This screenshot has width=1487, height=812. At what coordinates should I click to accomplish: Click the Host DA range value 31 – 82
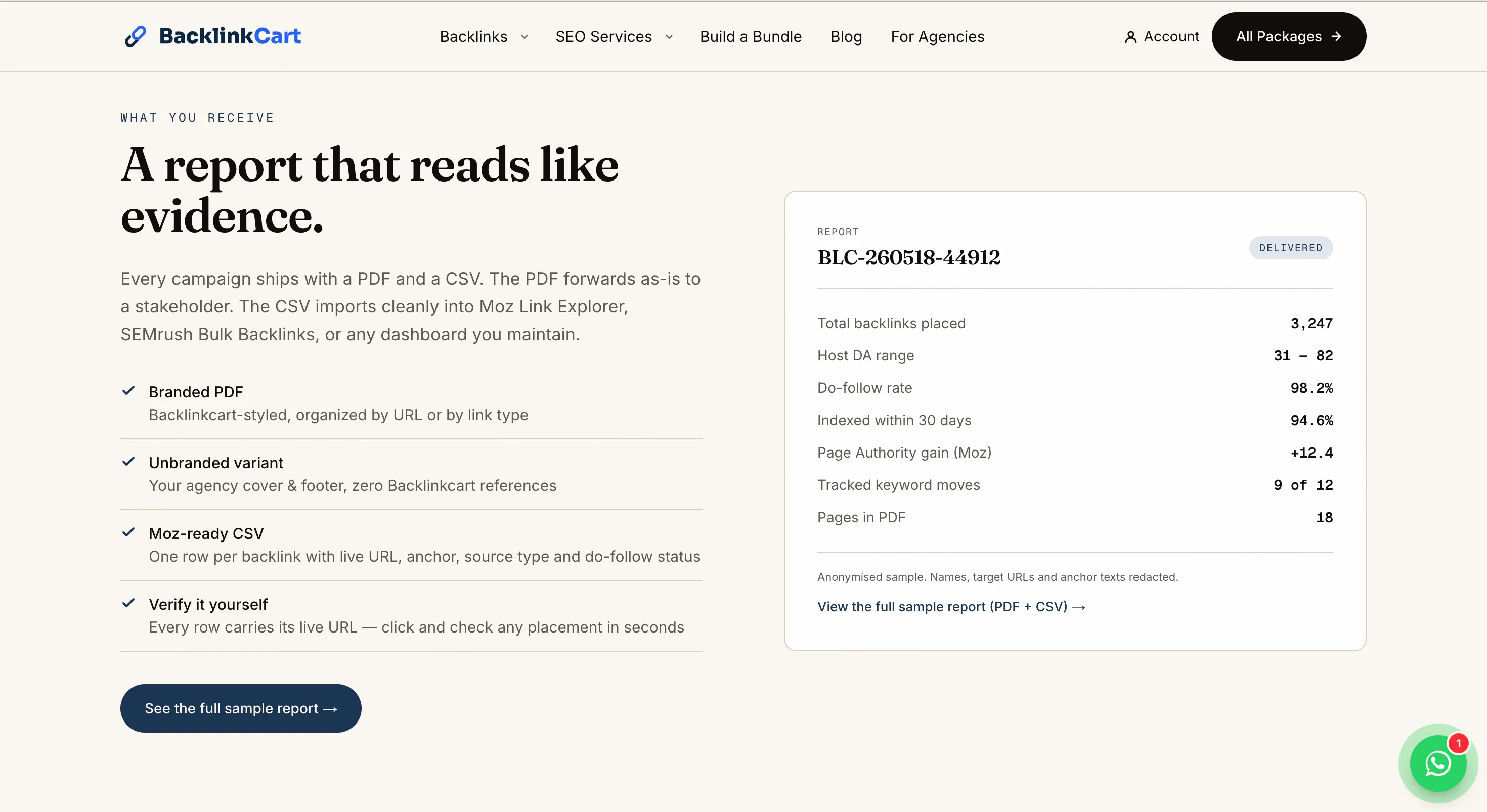point(1303,355)
